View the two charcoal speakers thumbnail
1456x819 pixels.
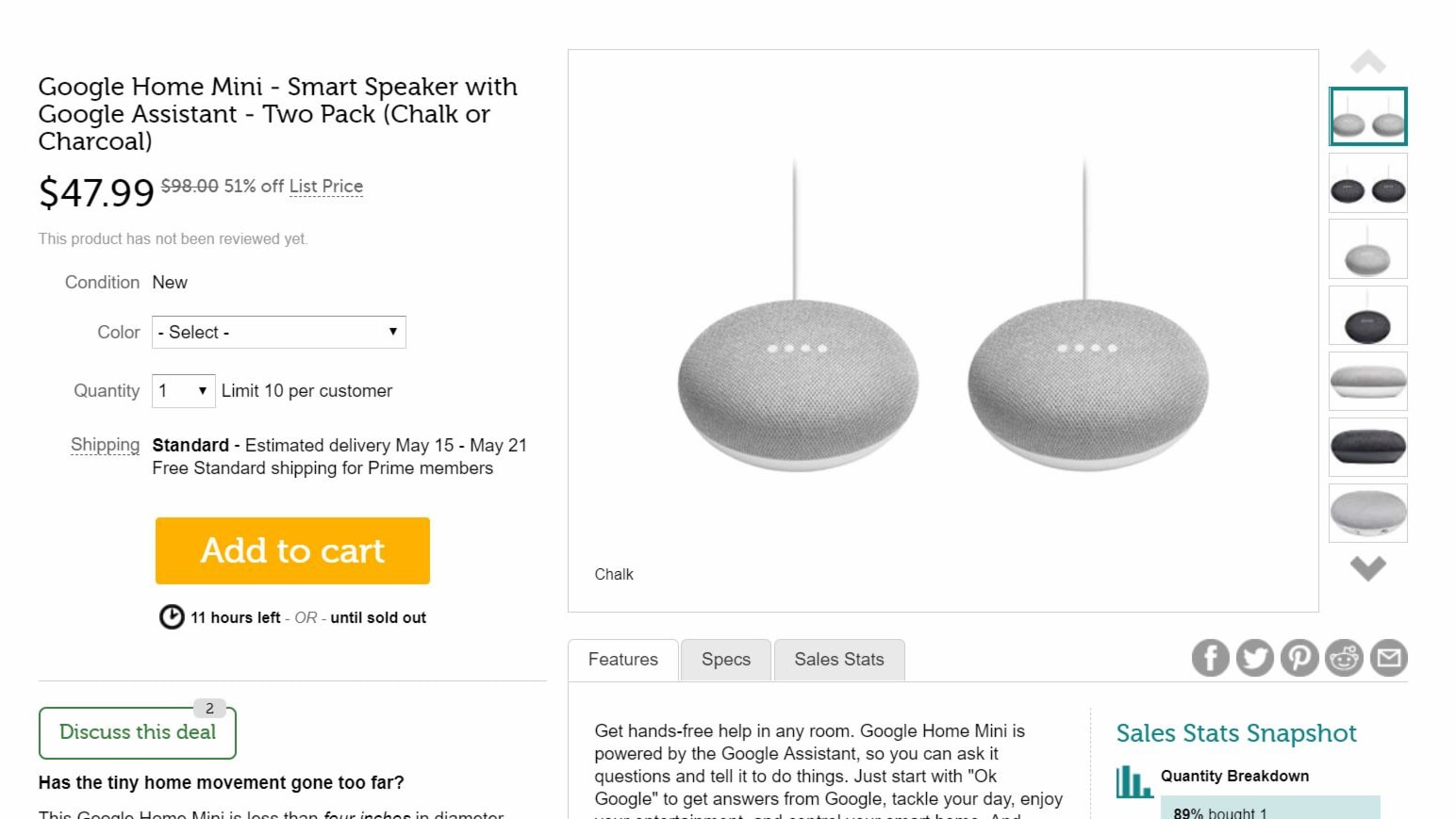click(1367, 183)
